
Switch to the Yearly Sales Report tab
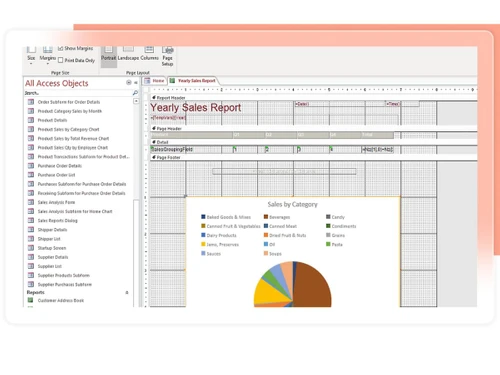coord(193,81)
